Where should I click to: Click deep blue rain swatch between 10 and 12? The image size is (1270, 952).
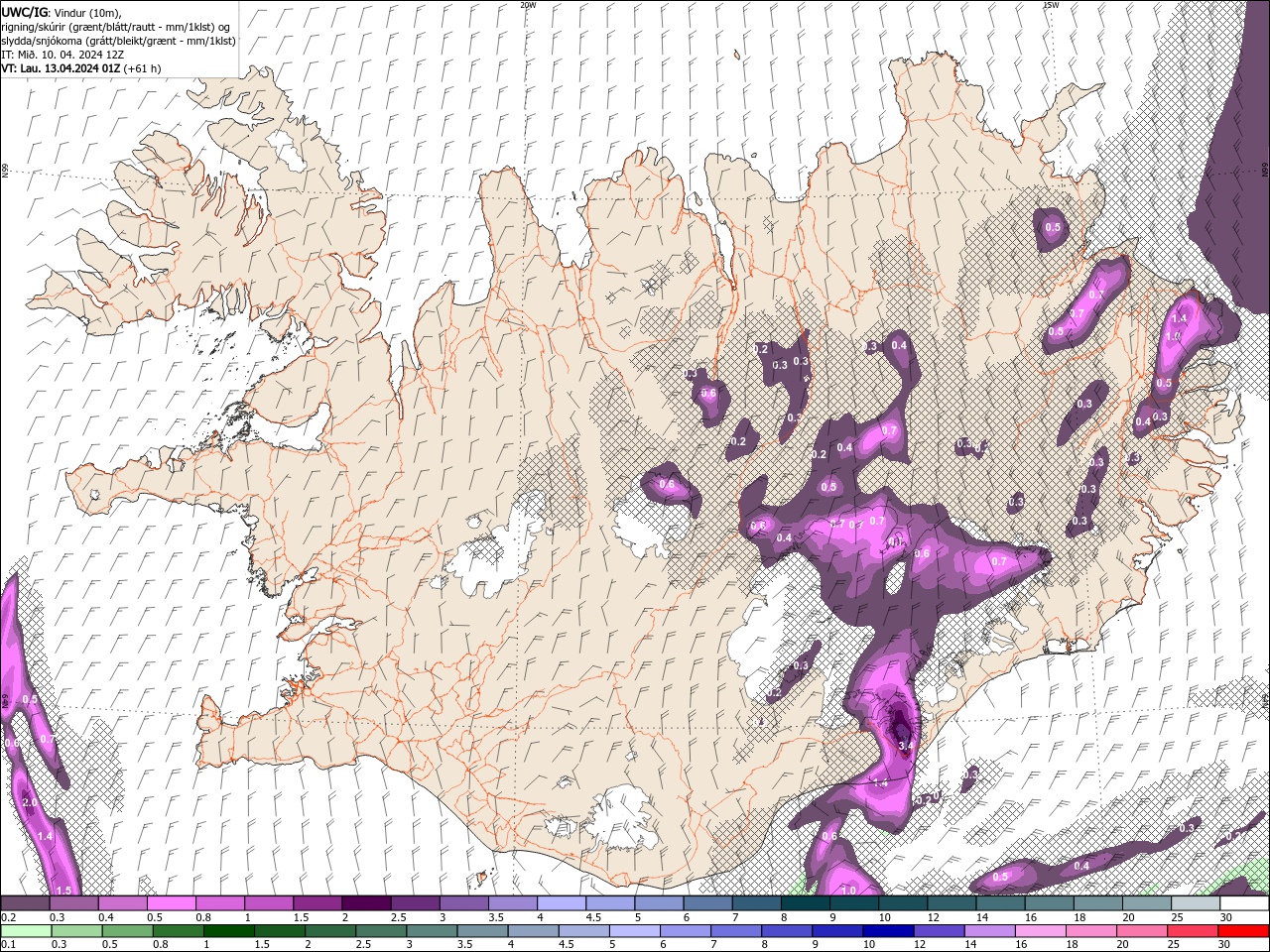point(888,931)
